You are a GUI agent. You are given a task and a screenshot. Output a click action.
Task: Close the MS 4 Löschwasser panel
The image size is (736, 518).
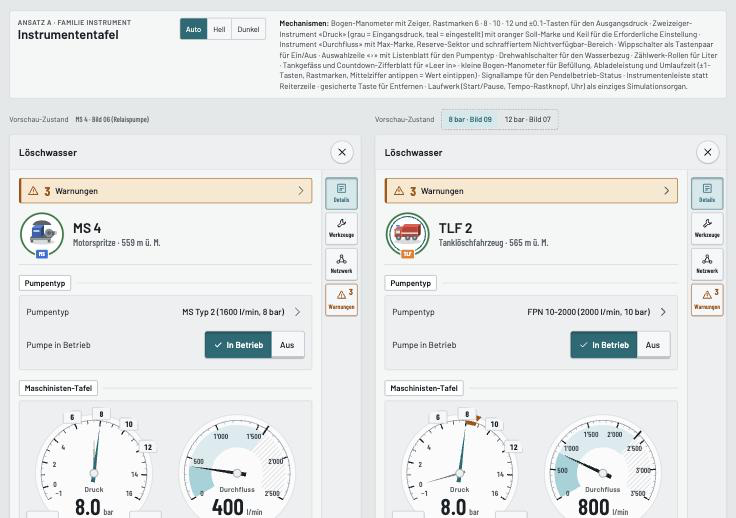(342, 152)
